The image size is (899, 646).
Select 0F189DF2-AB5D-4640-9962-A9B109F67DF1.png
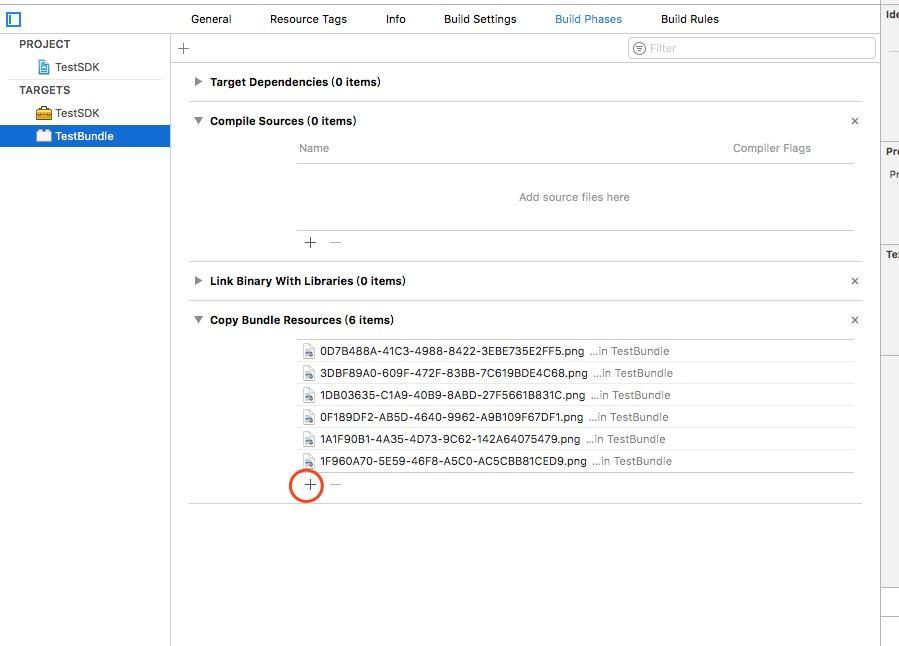pos(575,417)
